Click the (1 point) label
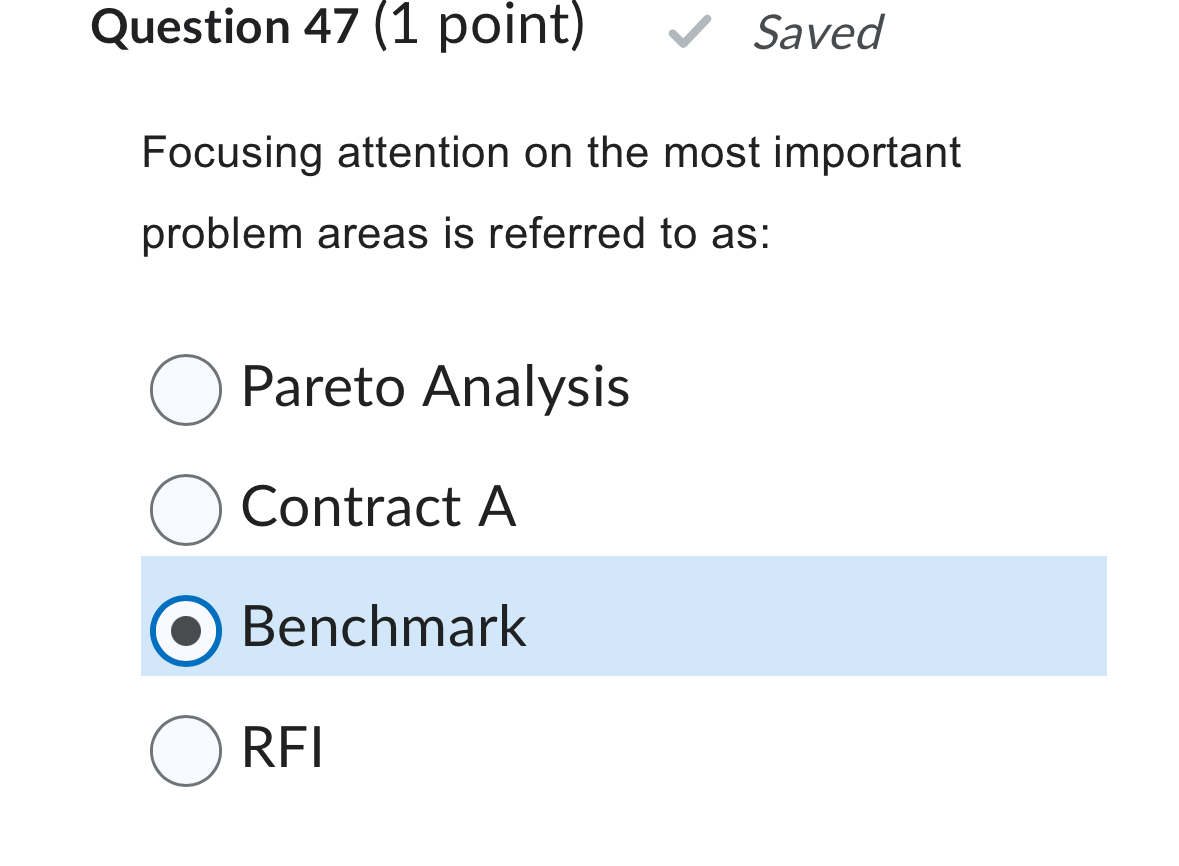This screenshot has width=1179, height=866. click(x=480, y=27)
